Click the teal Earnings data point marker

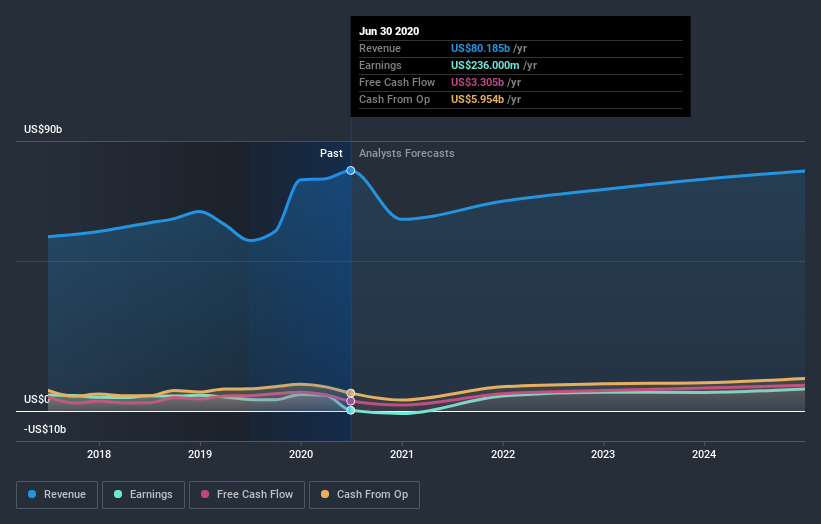(351, 410)
